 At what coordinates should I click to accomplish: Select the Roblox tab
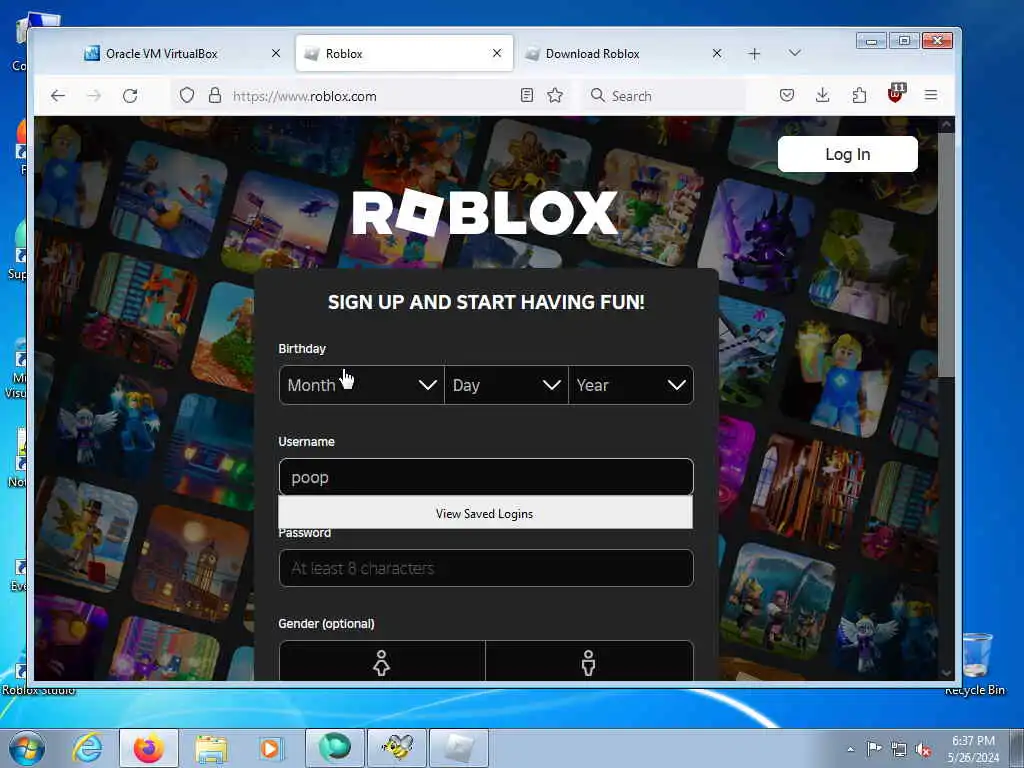point(404,54)
